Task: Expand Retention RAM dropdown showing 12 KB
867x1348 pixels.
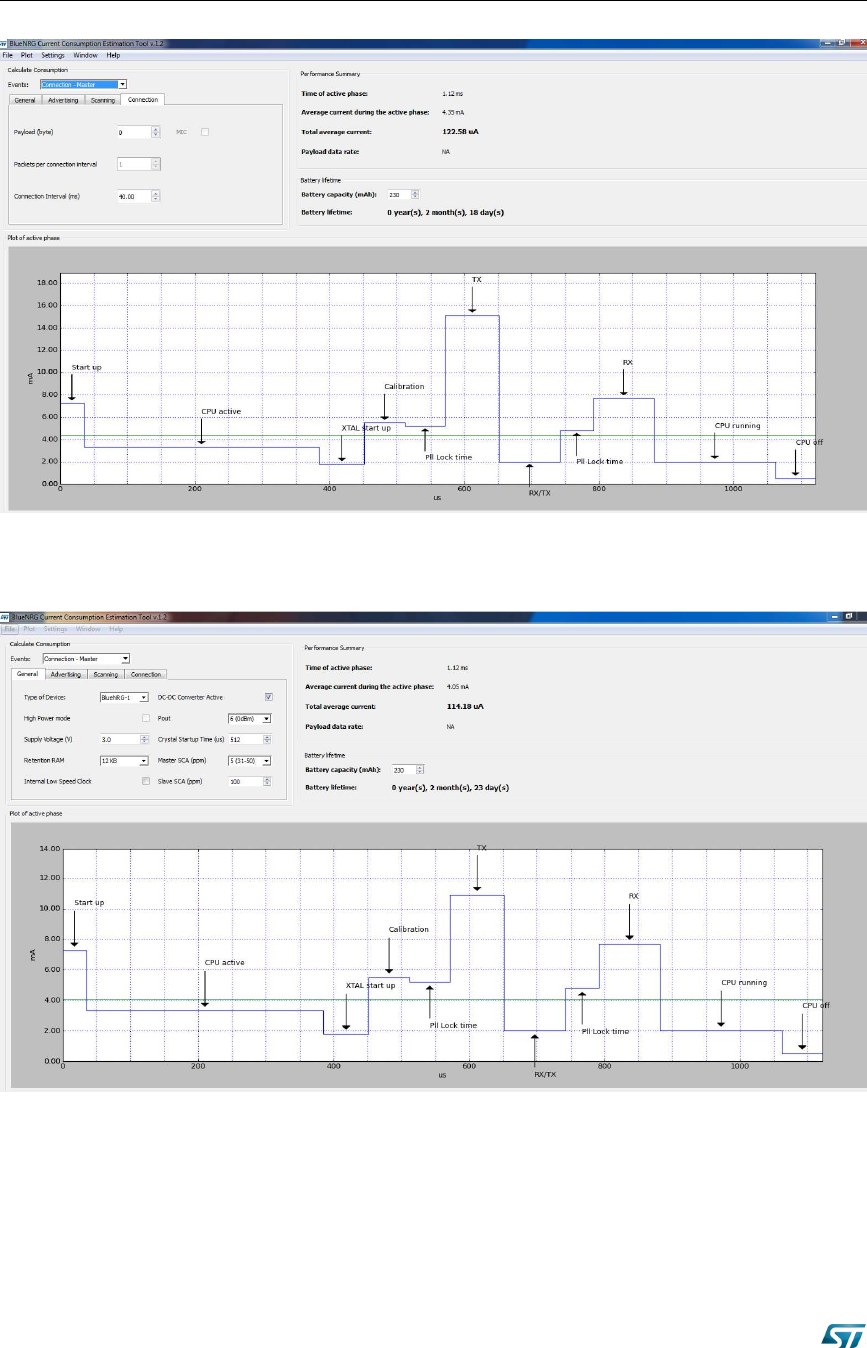Action: [x=124, y=760]
